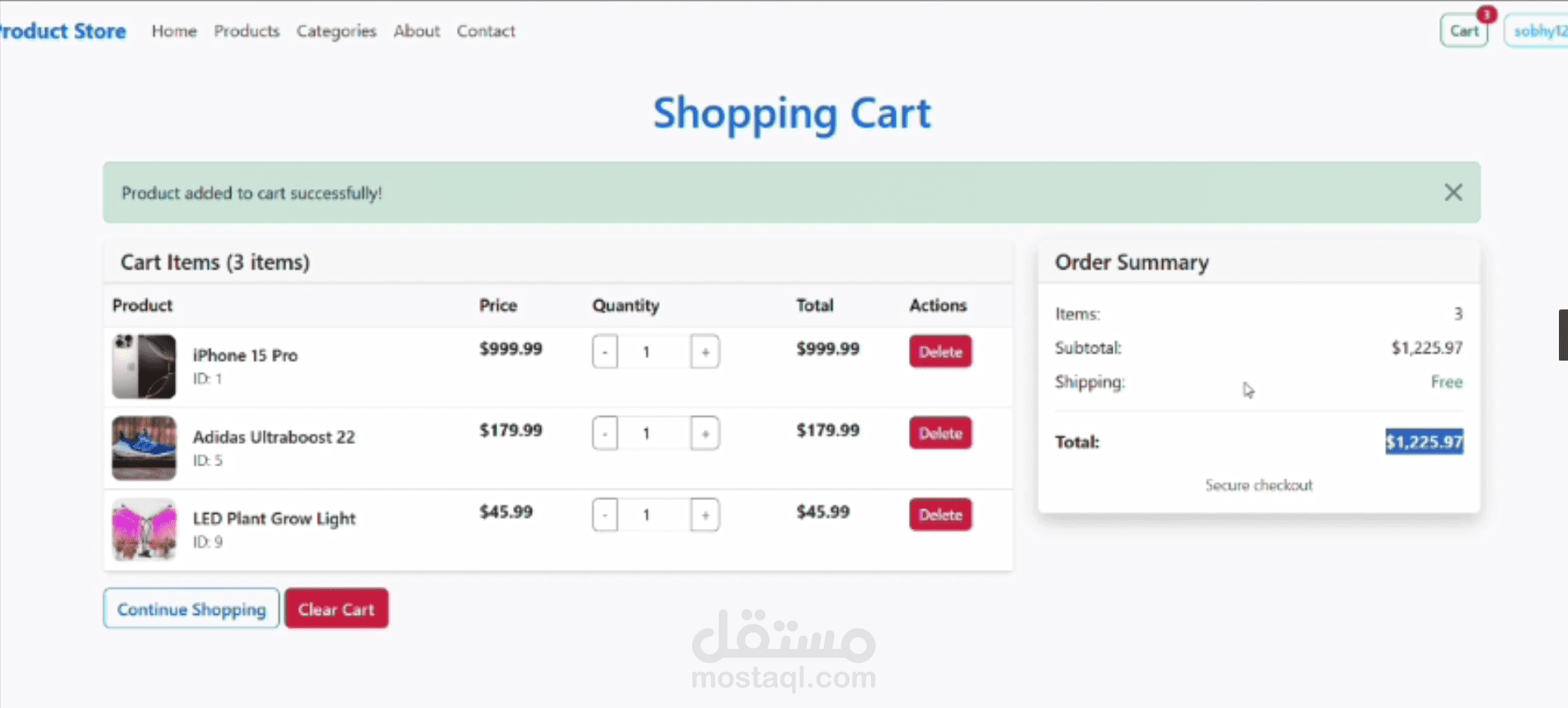Click the Clear Cart button
The image size is (1568, 708).
337,609
